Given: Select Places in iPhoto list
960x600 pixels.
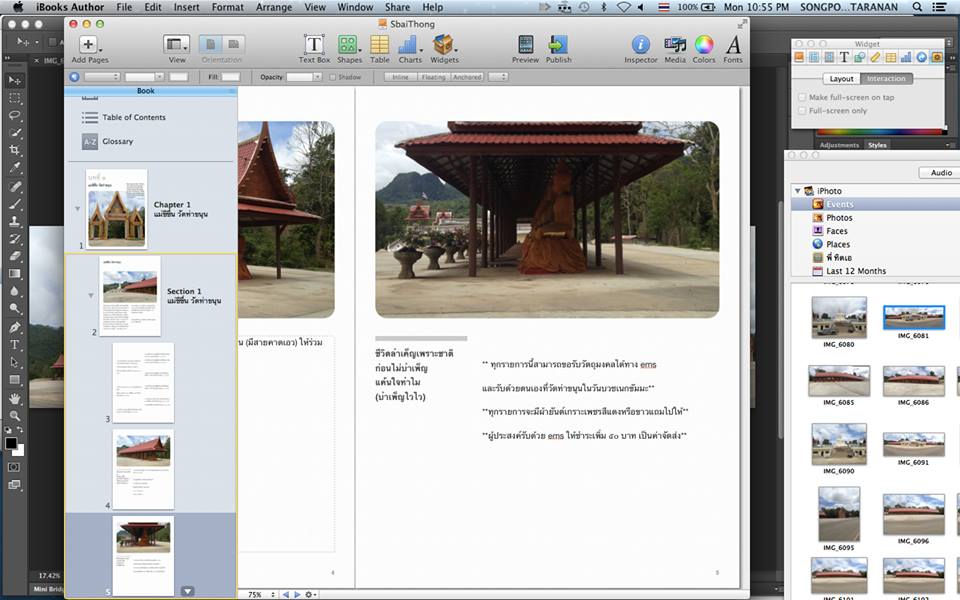Looking at the screenshot, I should tap(838, 244).
